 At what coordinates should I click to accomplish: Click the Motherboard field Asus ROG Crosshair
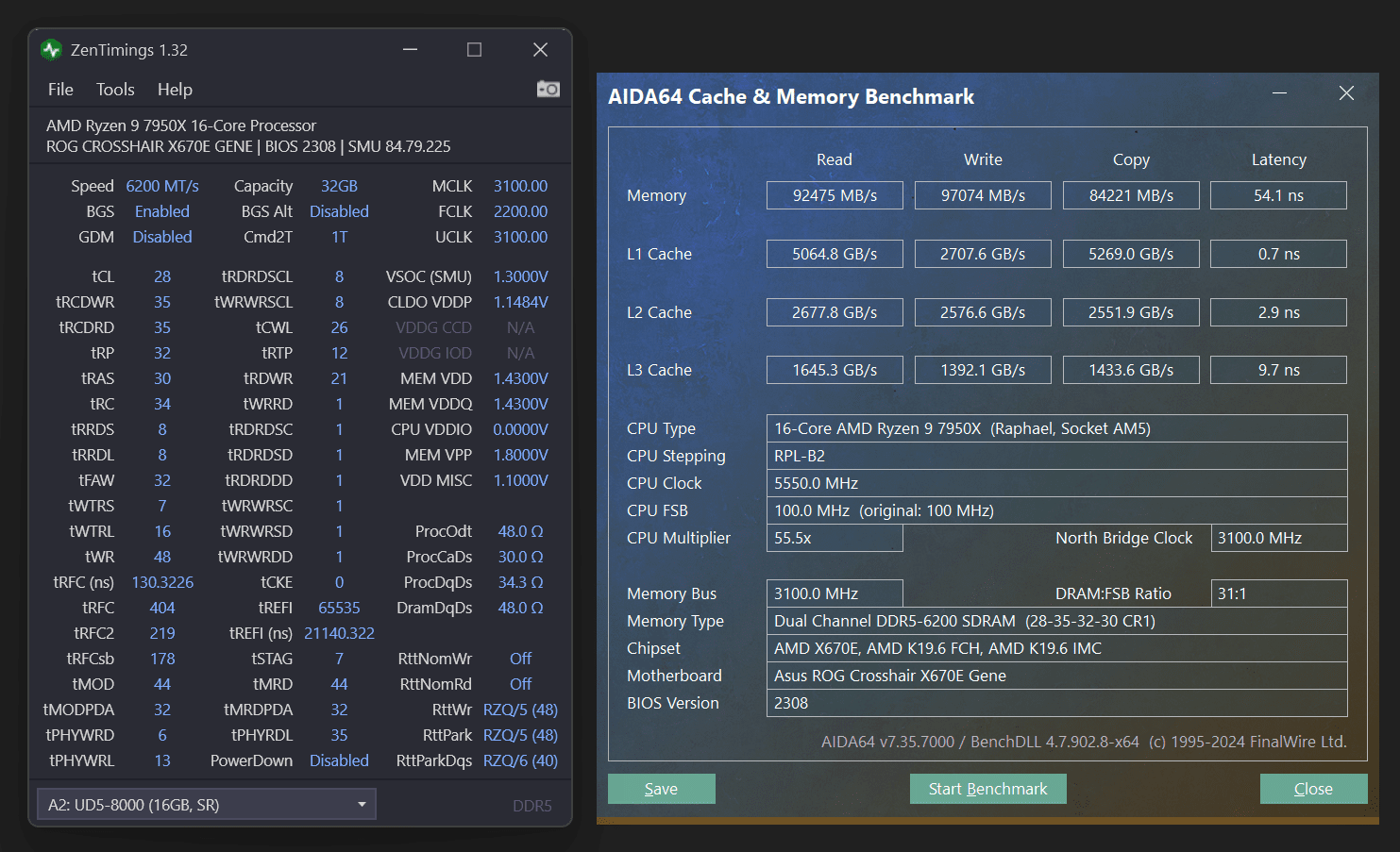[x=1056, y=676]
